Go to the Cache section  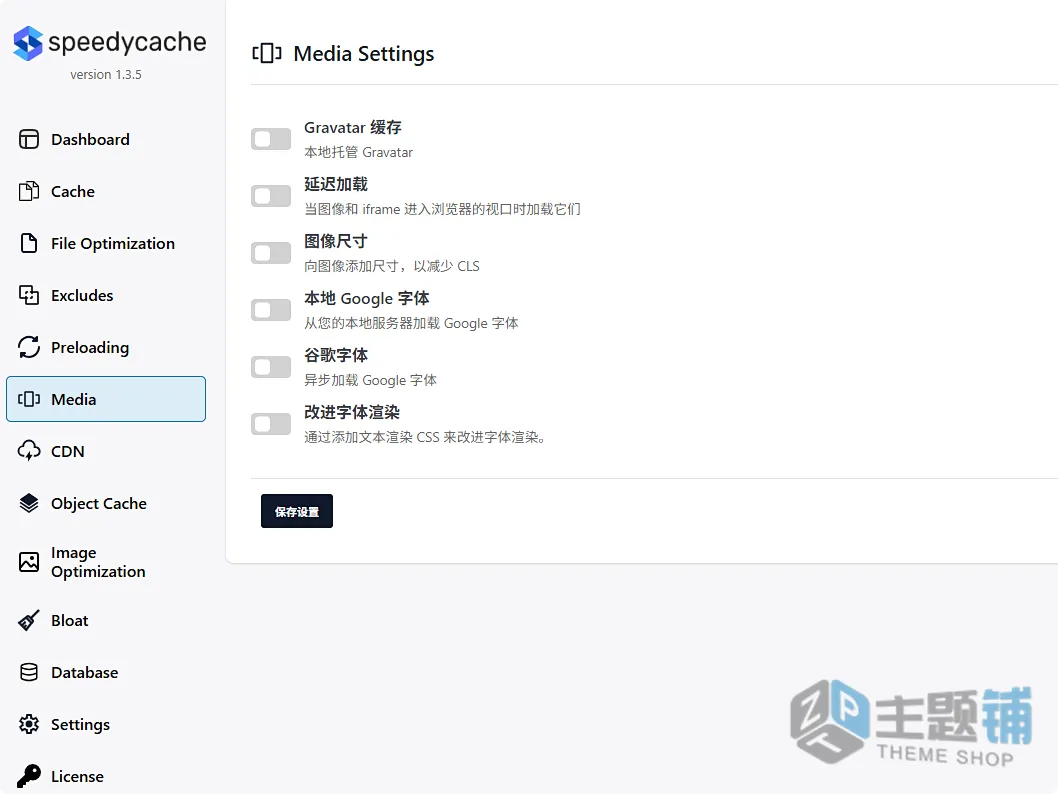tap(73, 191)
